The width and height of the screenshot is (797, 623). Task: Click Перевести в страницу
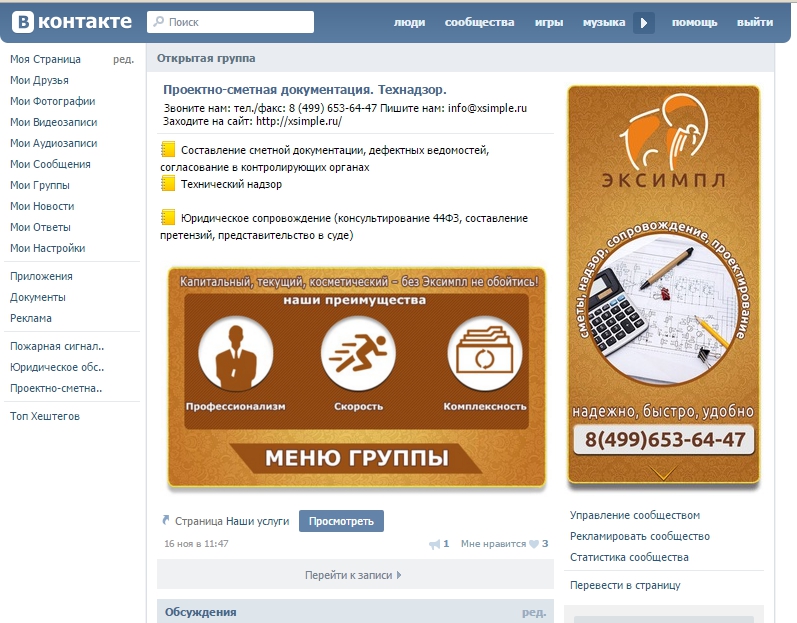[x=625, y=585]
